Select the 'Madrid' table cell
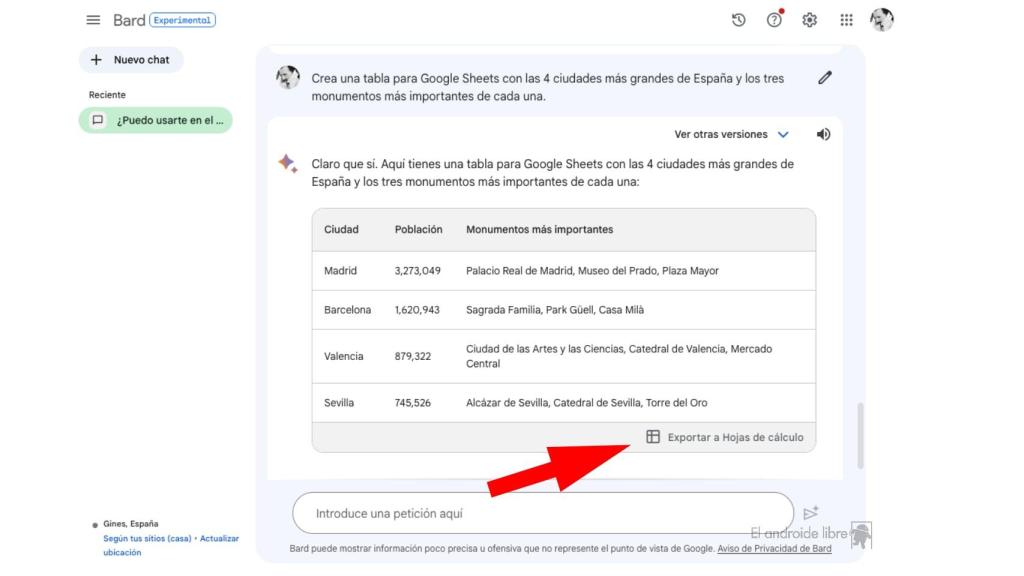 click(340, 270)
